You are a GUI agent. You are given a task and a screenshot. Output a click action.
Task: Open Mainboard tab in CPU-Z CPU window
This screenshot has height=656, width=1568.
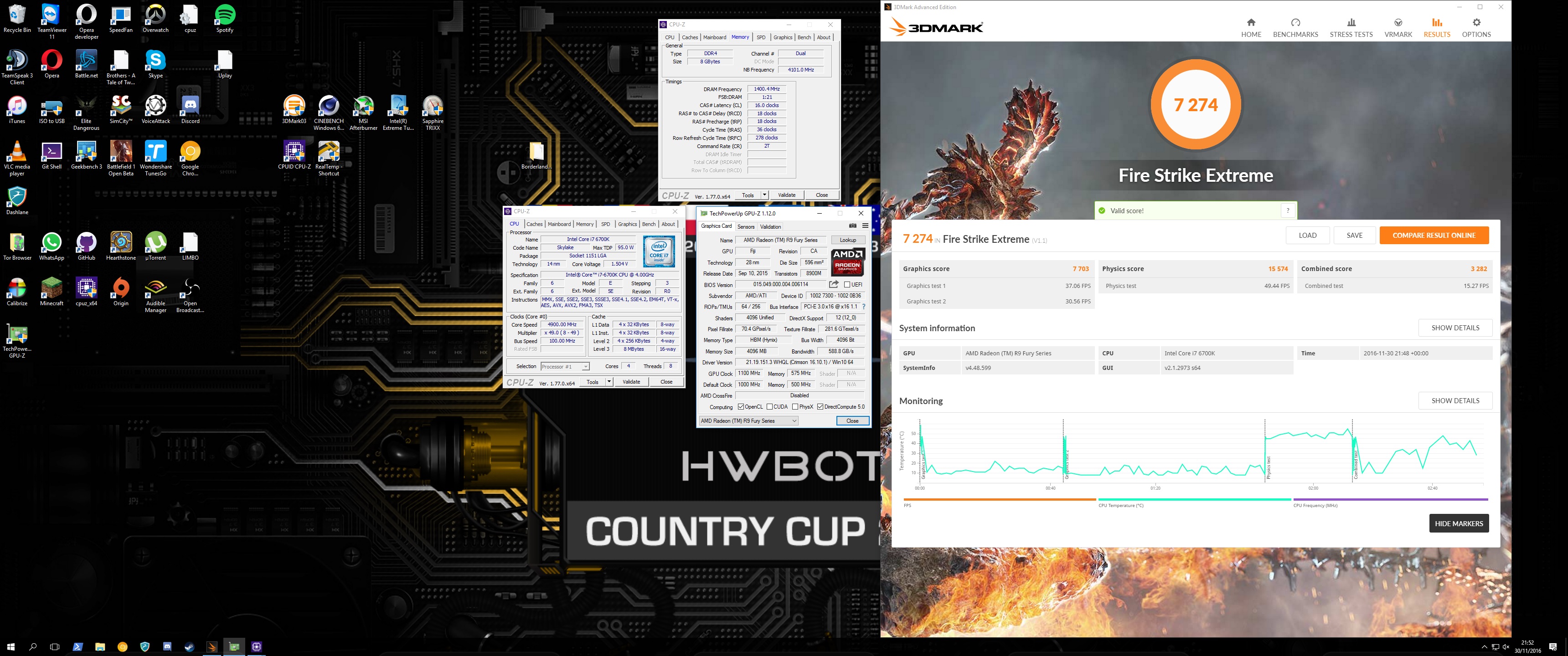pyautogui.click(x=559, y=224)
